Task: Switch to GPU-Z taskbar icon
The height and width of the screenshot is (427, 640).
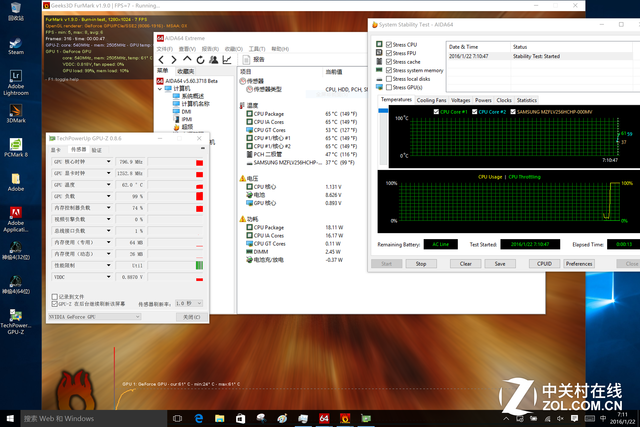Action: point(366,418)
